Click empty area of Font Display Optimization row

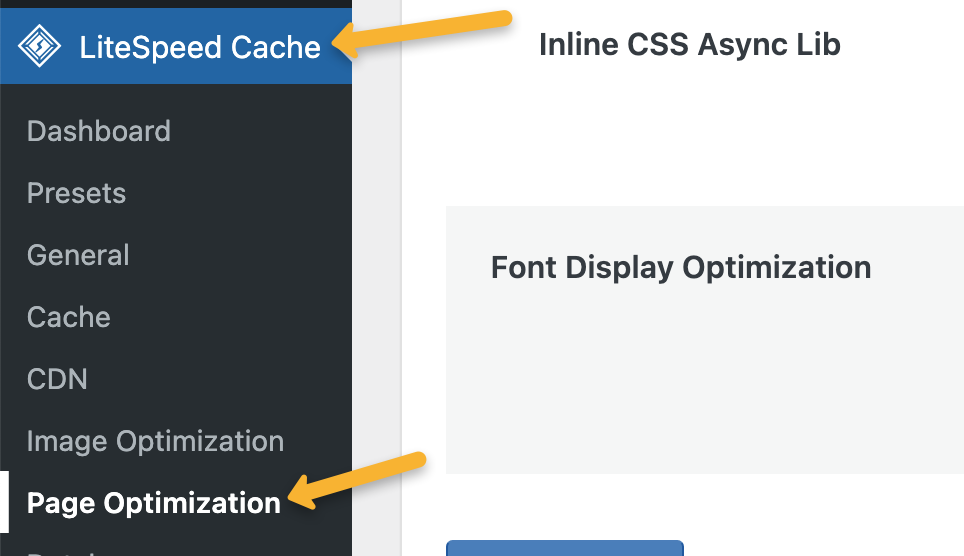tap(700, 390)
